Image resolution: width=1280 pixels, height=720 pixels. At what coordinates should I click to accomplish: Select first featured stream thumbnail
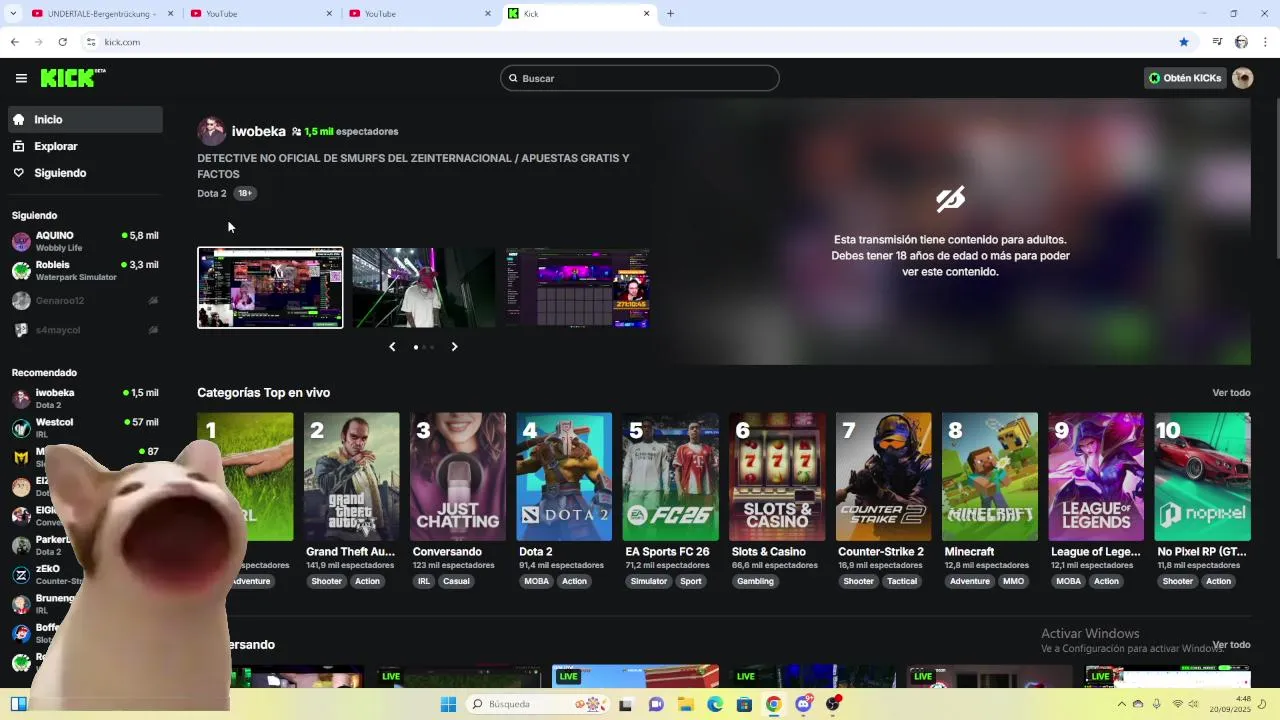(x=270, y=288)
